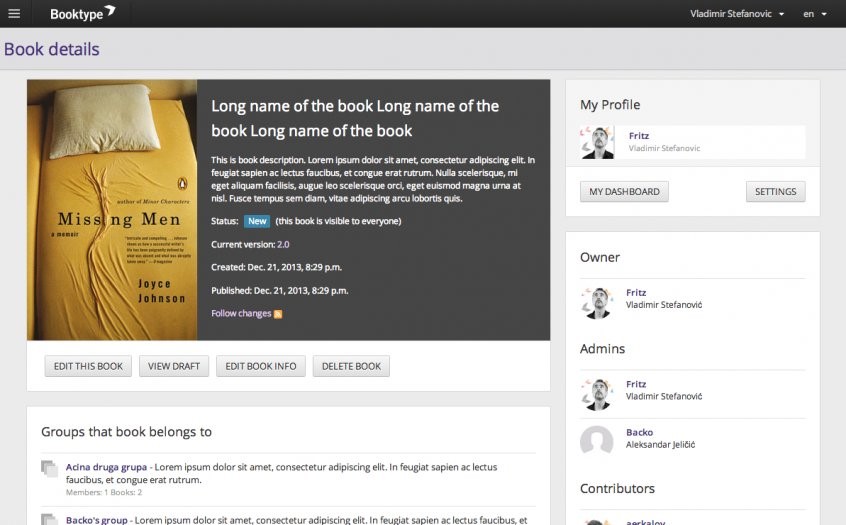Open Edit Book Info
846x525 pixels.
[x=260, y=366]
